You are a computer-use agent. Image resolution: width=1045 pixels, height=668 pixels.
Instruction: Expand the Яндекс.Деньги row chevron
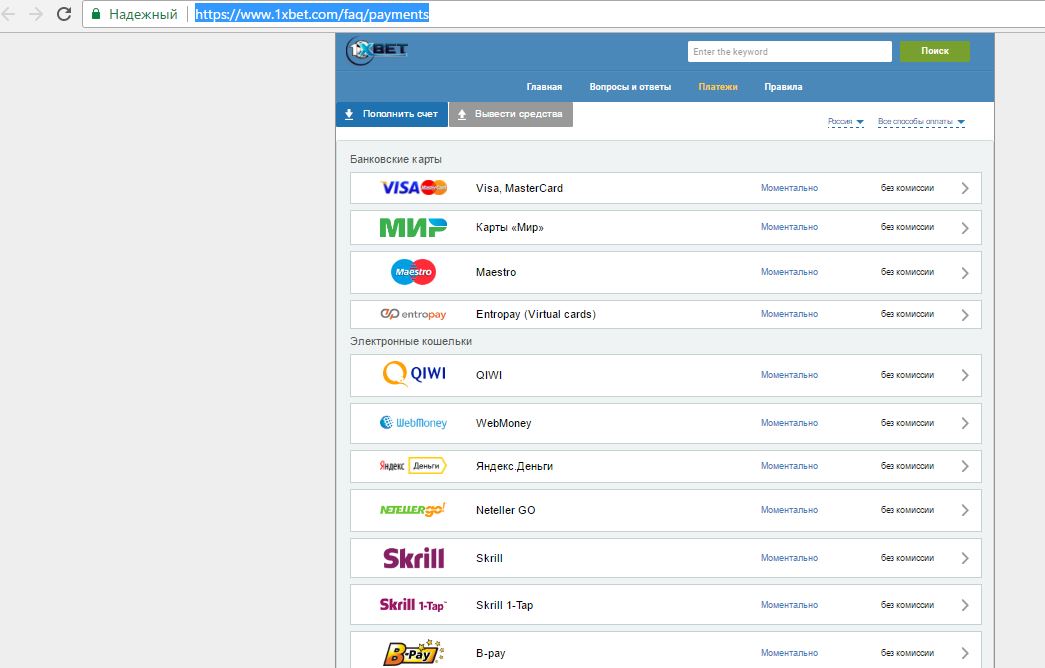click(964, 467)
